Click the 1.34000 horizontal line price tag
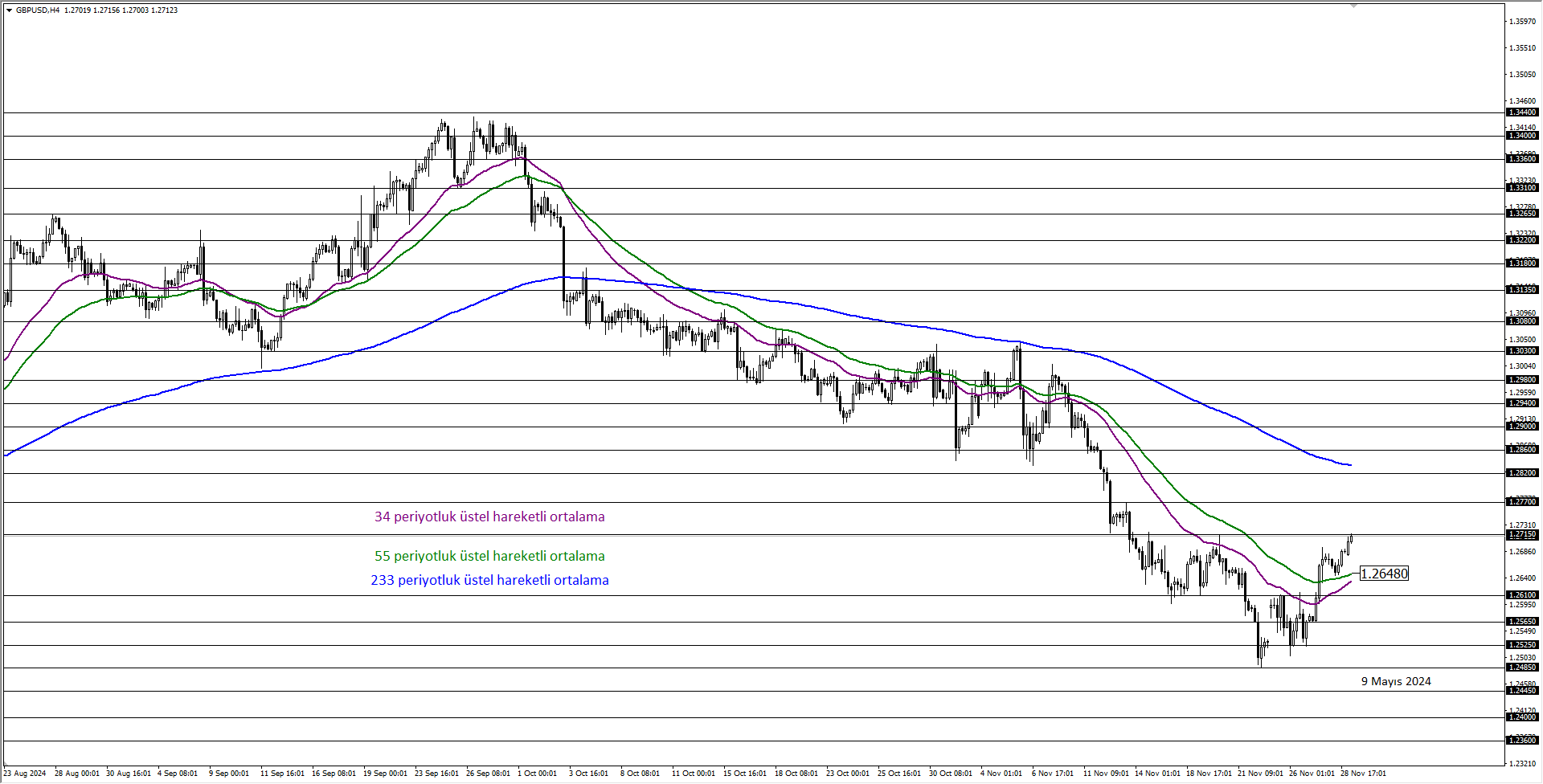Screen dimensions: 1543x784 [1522, 136]
